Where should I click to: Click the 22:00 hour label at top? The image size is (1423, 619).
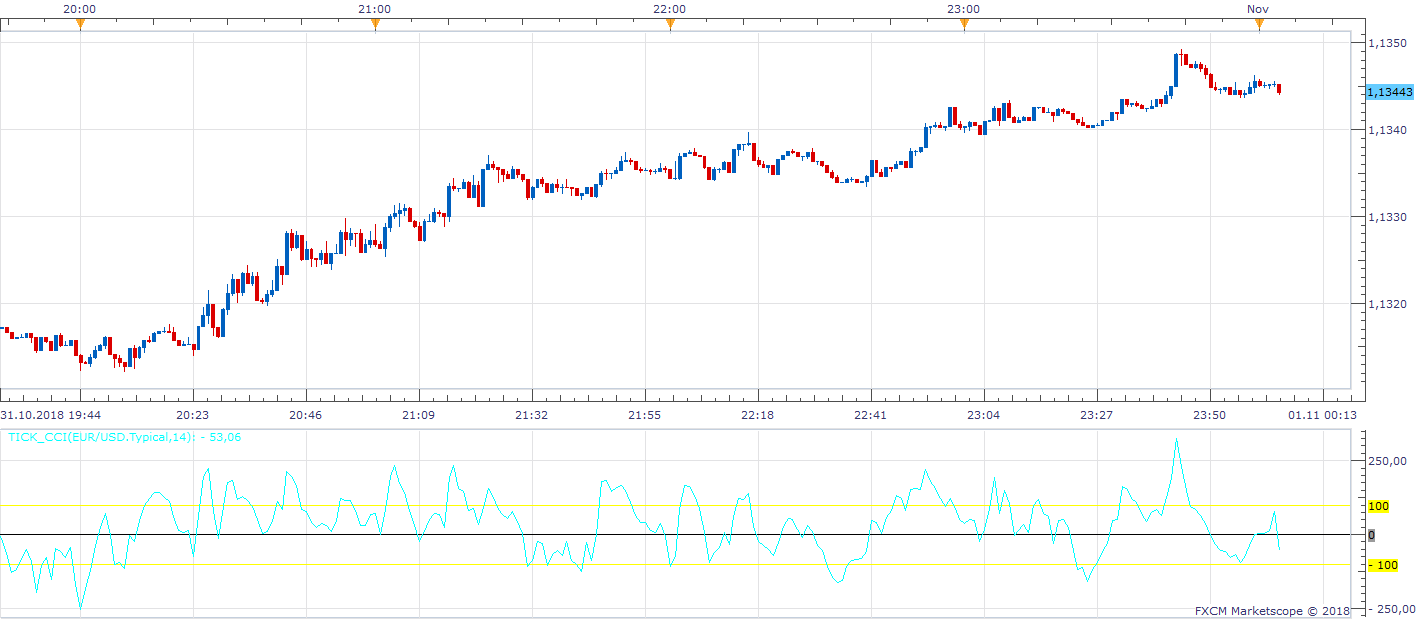(x=670, y=9)
